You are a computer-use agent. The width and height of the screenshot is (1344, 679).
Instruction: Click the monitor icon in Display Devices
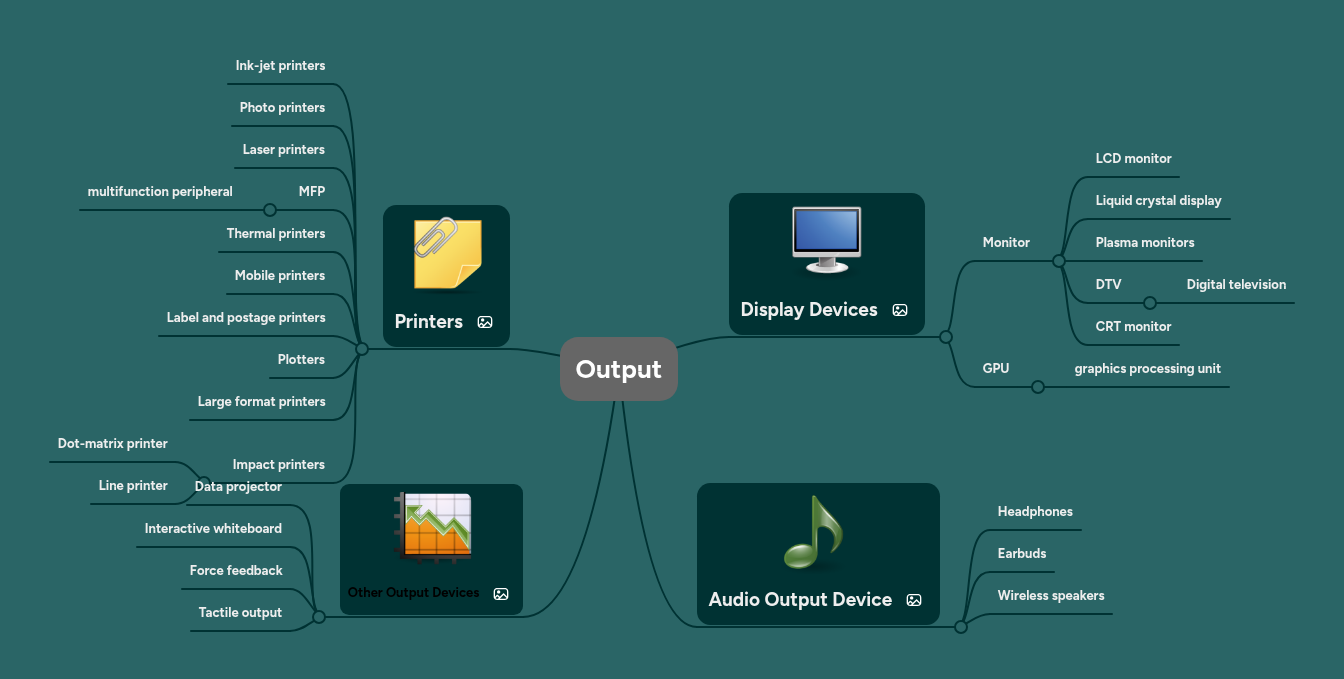(x=826, y=240)
